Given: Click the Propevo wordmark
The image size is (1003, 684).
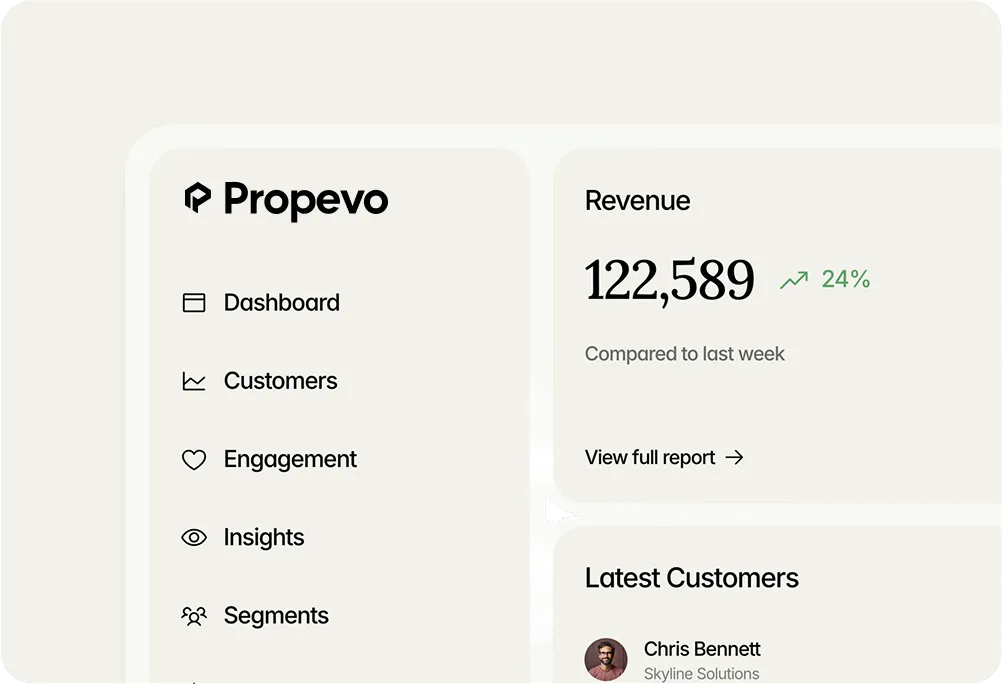Looking at the screenshot, I should [305, 200].
